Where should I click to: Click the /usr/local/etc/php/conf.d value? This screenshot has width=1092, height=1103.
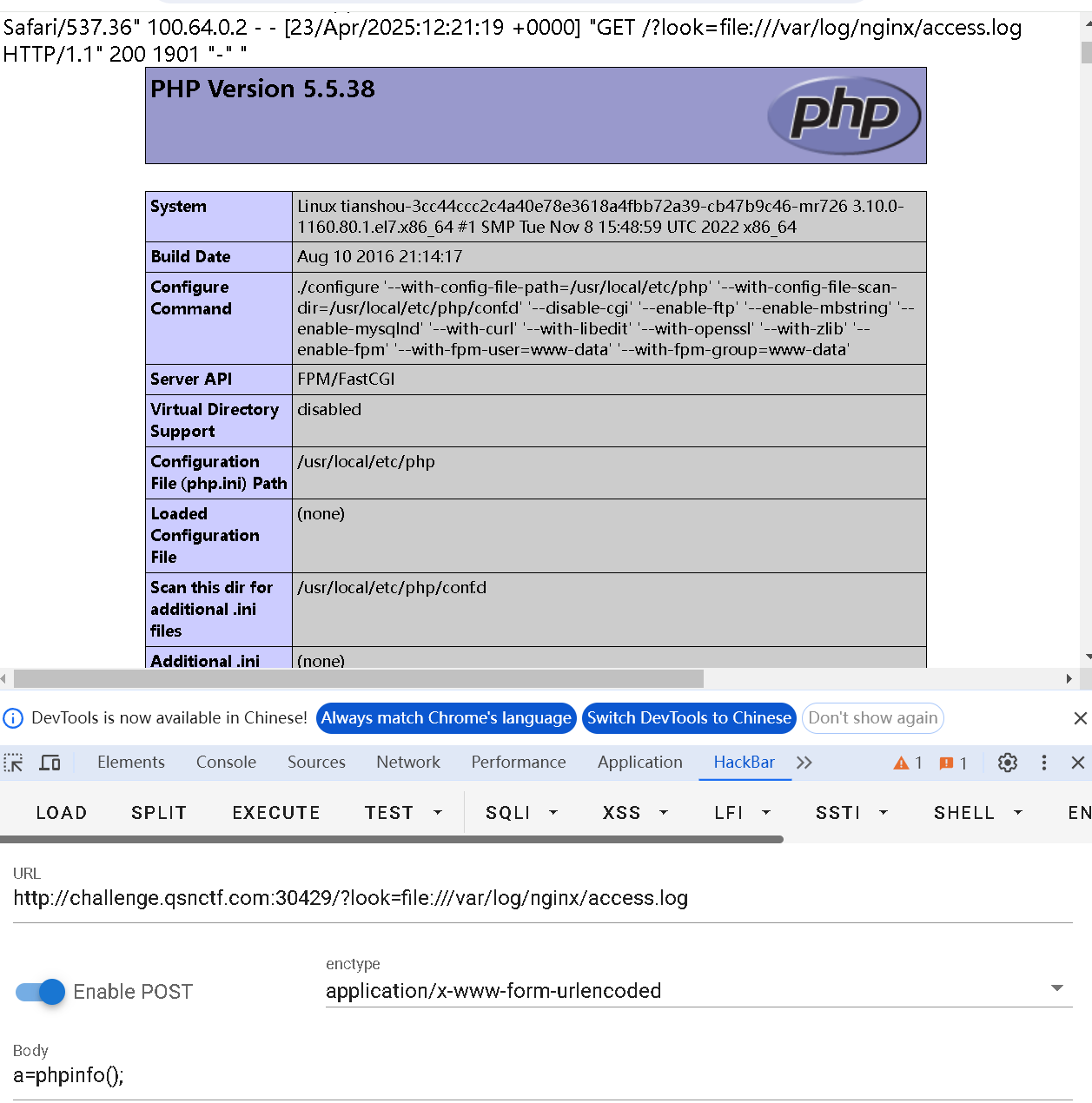(392, 587)
